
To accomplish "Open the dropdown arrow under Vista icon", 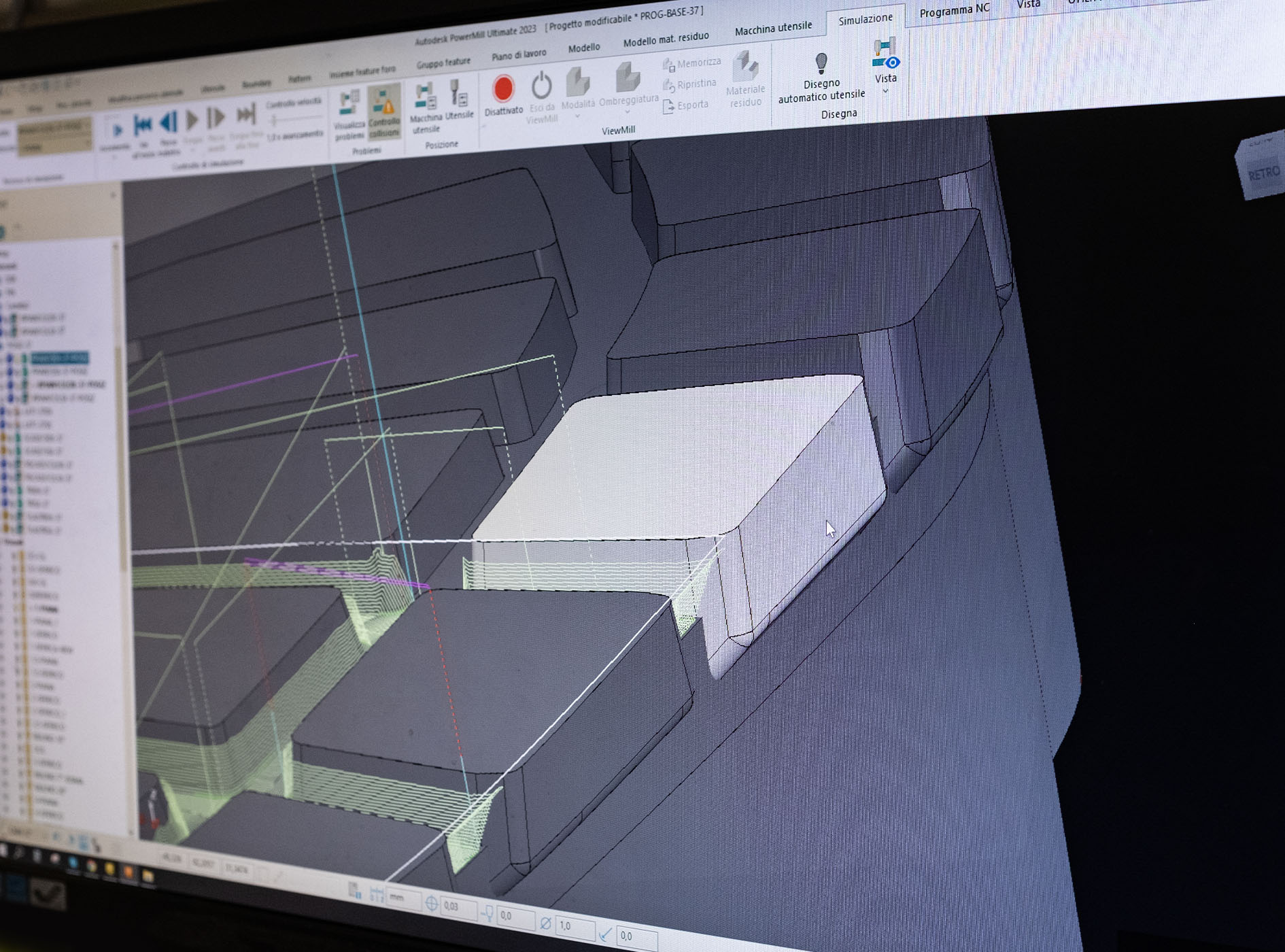I will click(x=885, y=91).
